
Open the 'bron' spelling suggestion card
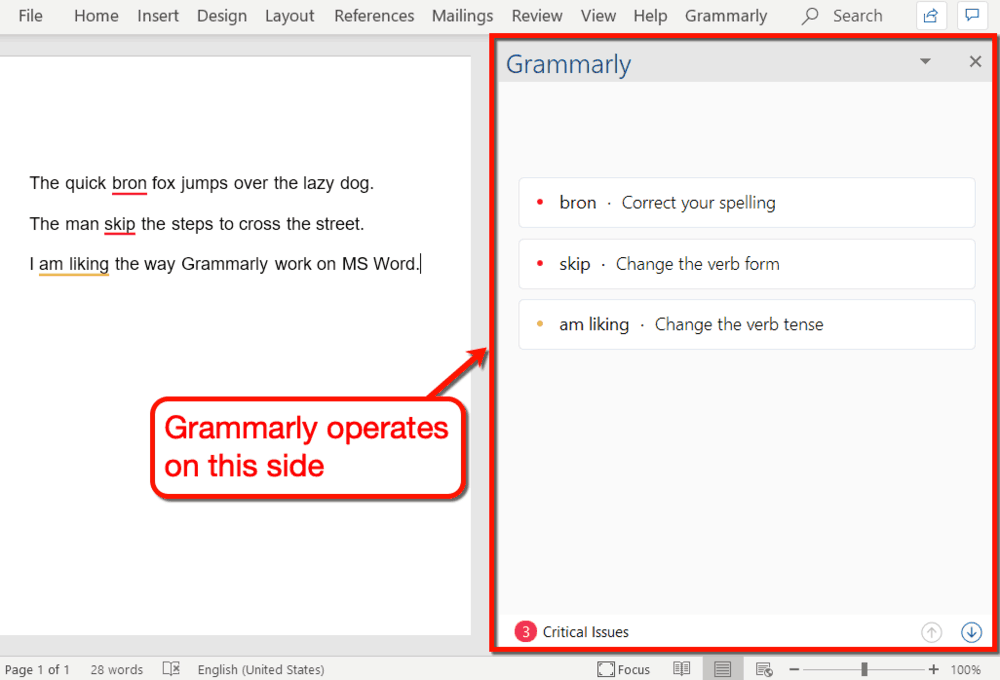(x=747, y=203)
